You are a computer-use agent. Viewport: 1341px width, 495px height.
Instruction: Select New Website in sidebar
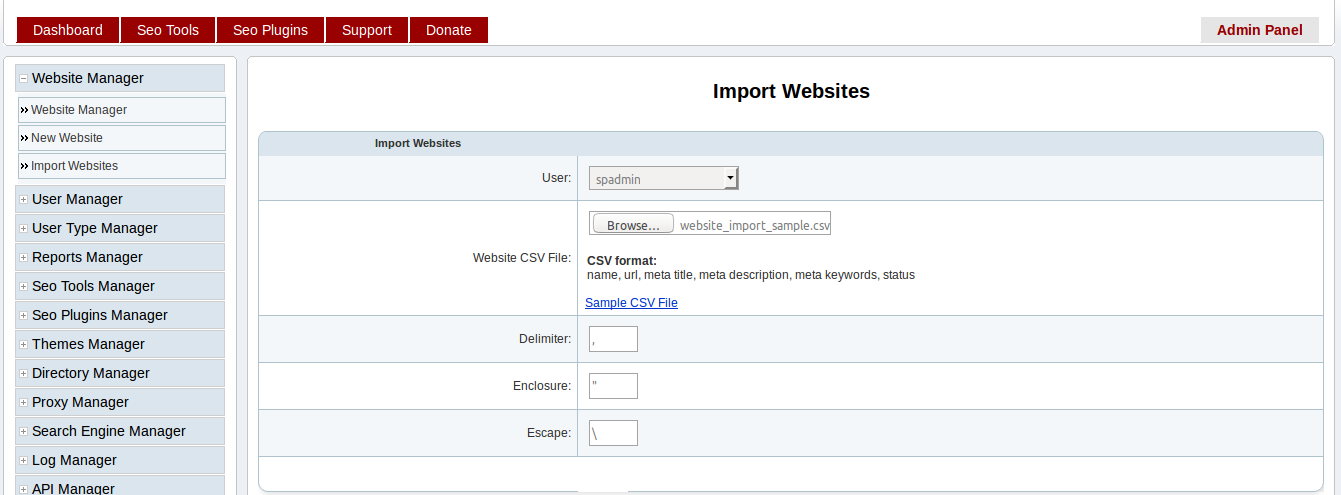coord(122,138)
